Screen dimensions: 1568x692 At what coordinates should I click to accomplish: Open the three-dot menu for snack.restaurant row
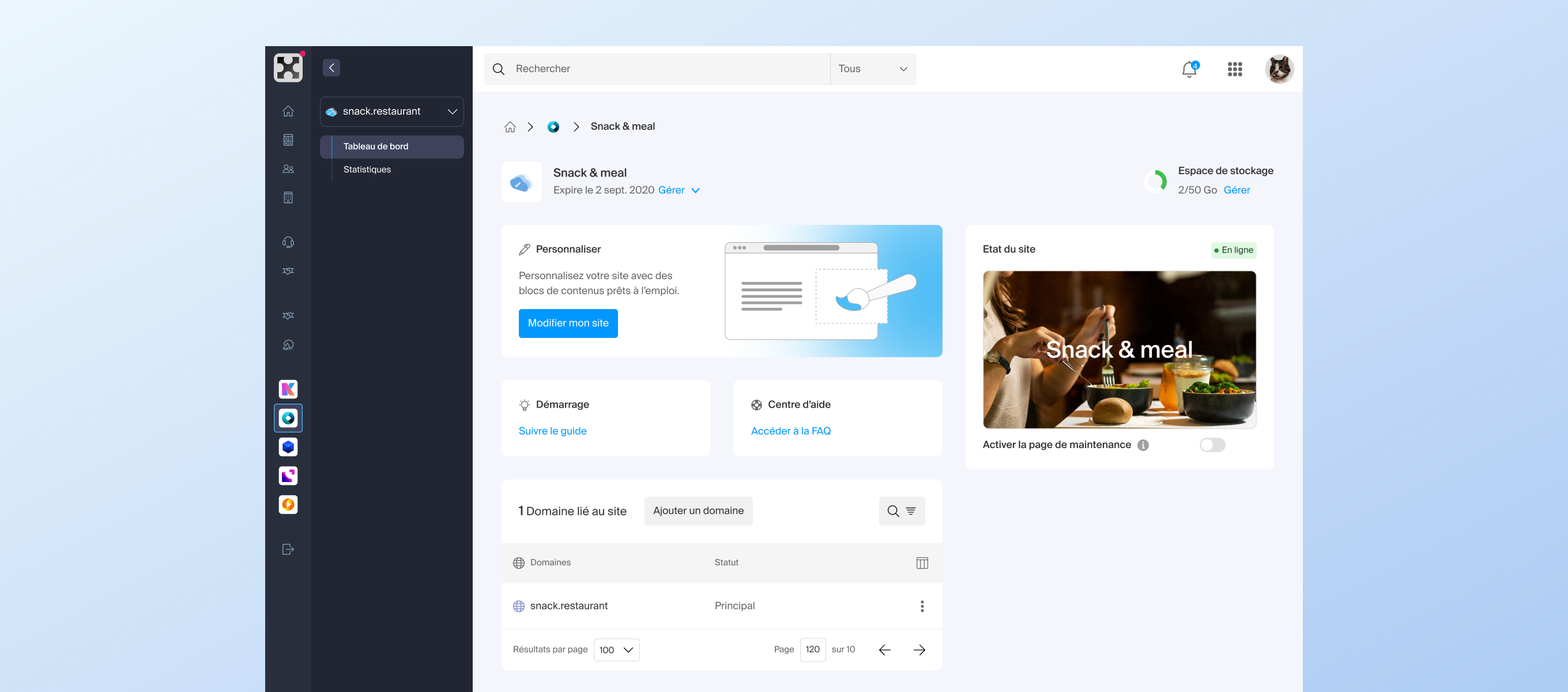coord(922,606)
